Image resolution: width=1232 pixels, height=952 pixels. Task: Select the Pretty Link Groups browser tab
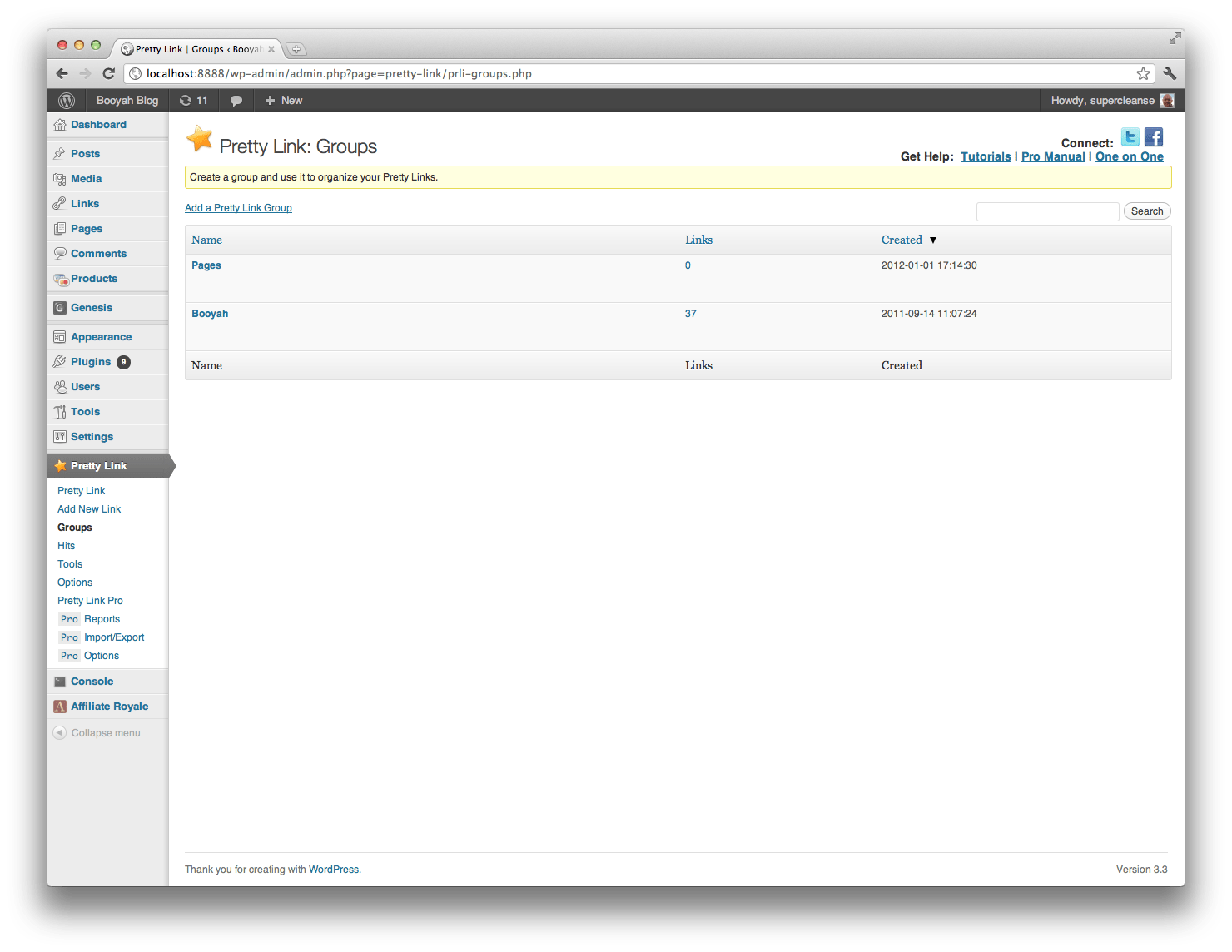pos(198,49)
